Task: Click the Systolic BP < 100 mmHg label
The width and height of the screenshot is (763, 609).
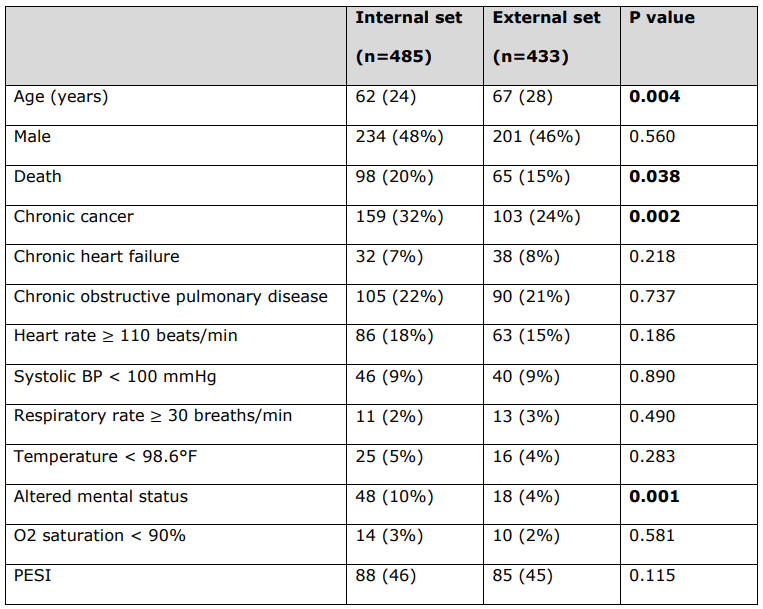Action: point(115,377)
